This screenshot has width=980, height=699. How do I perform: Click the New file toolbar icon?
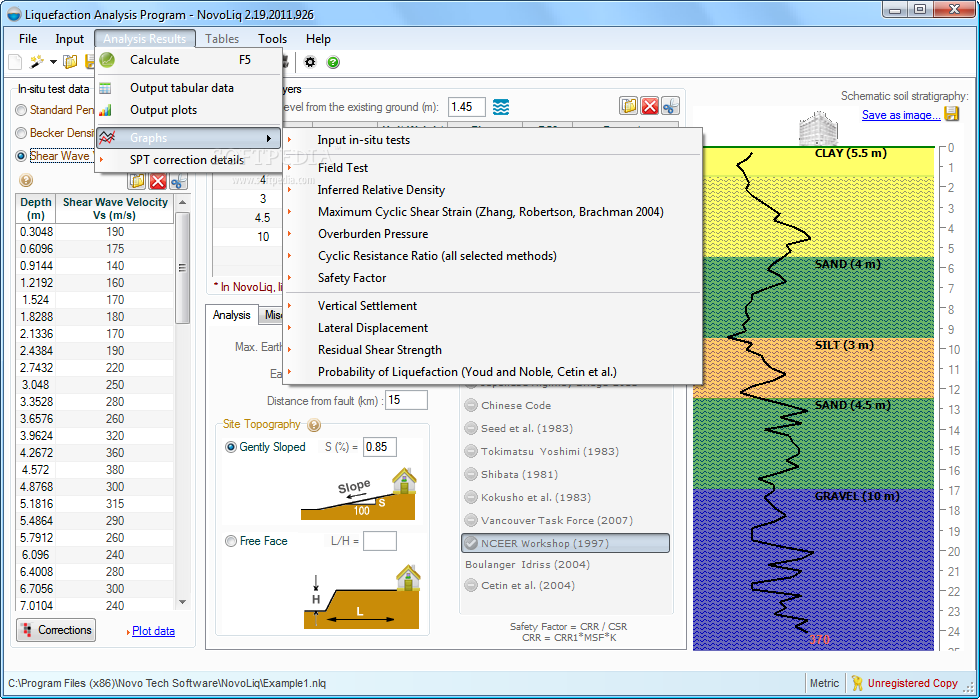pyautogui.click(x=15, y=62)
